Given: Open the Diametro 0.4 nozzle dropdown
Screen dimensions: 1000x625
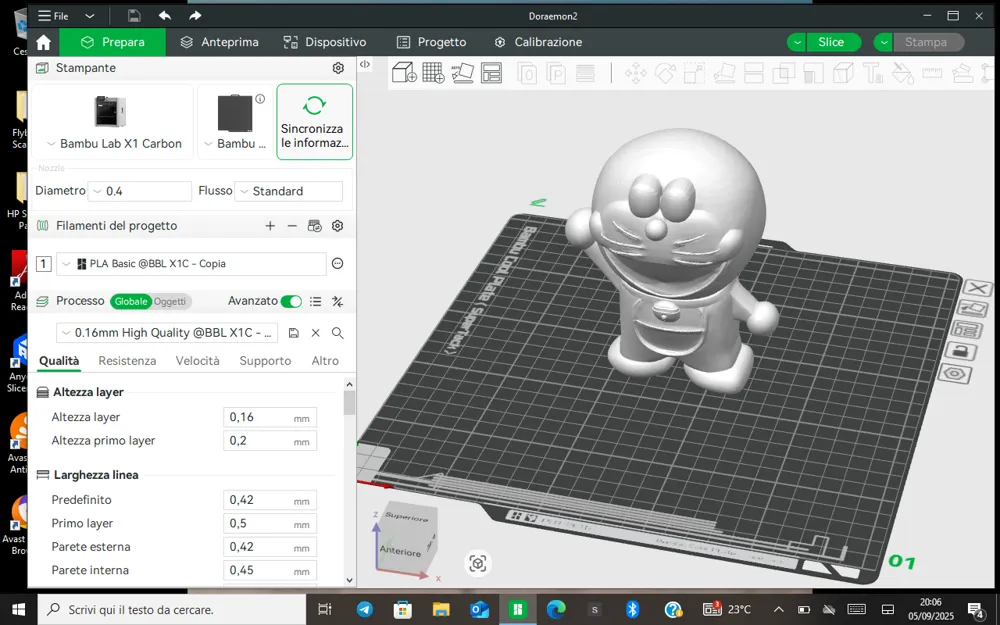Looking at the screenshot, I should coord(140,191).
